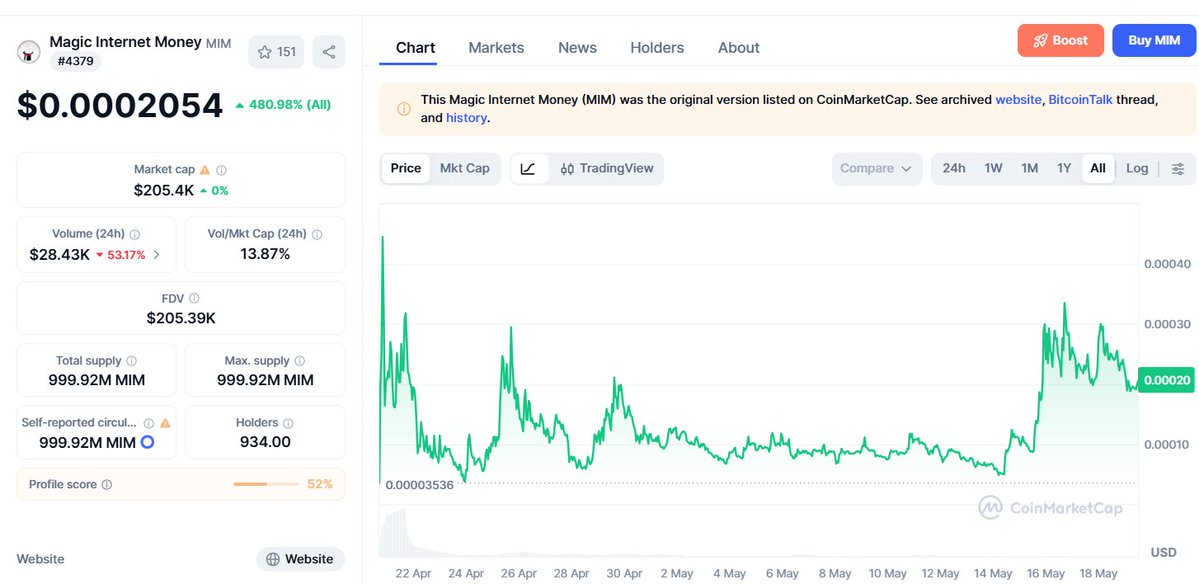Set chart range to All

click(1098, 168)
